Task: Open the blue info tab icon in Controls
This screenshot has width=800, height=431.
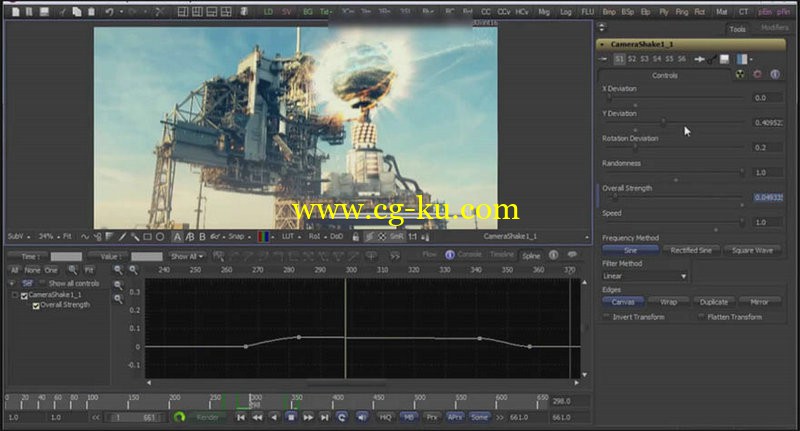Action: (x=775, y=74)
